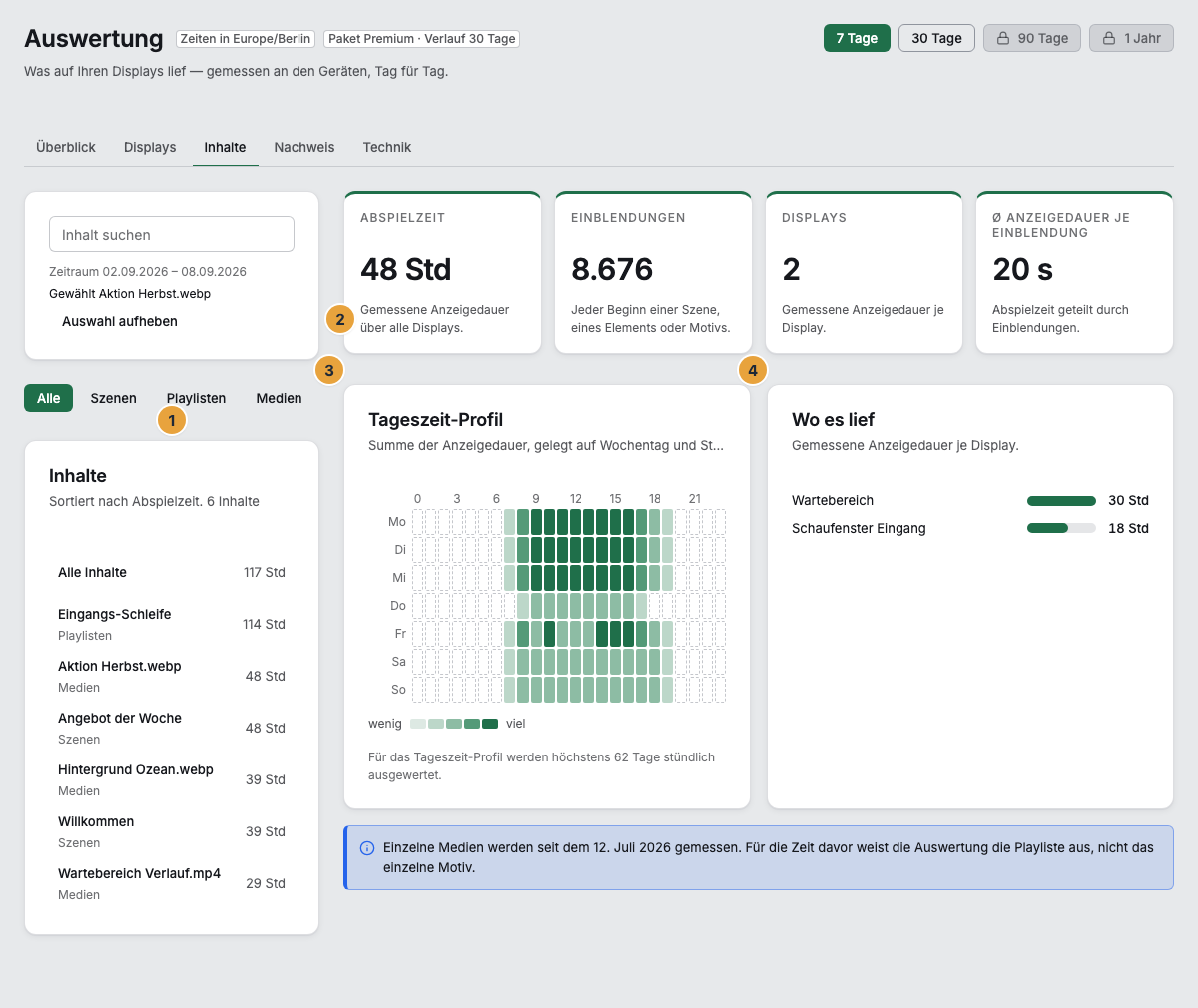Click Auswahl aufheben to clear selection
Screen dimensions: 1198x1008
(120, 321)
